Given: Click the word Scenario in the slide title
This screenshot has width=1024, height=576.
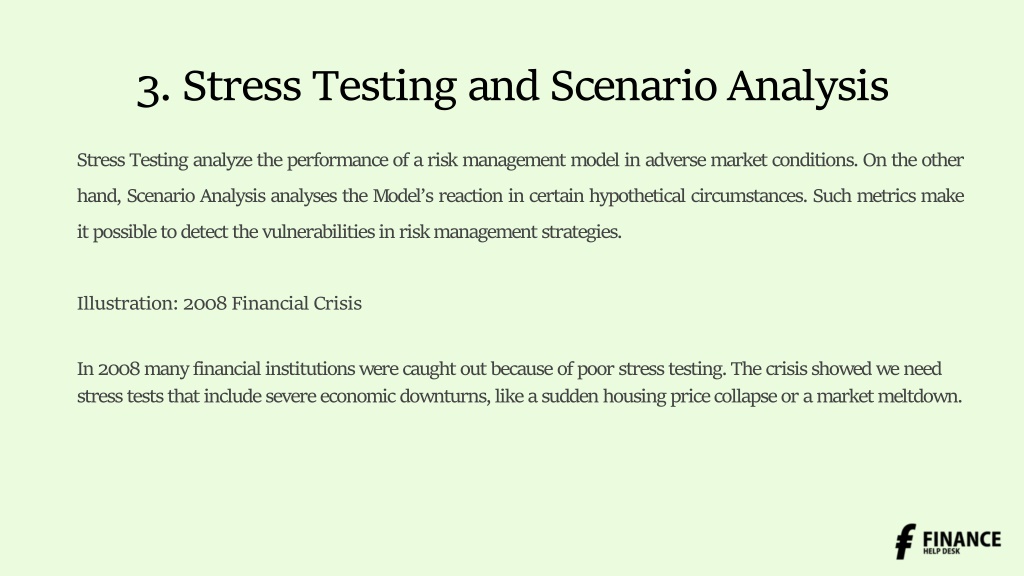Looking at the screenshot, I should pyautogui.click(x=633, y=86).
